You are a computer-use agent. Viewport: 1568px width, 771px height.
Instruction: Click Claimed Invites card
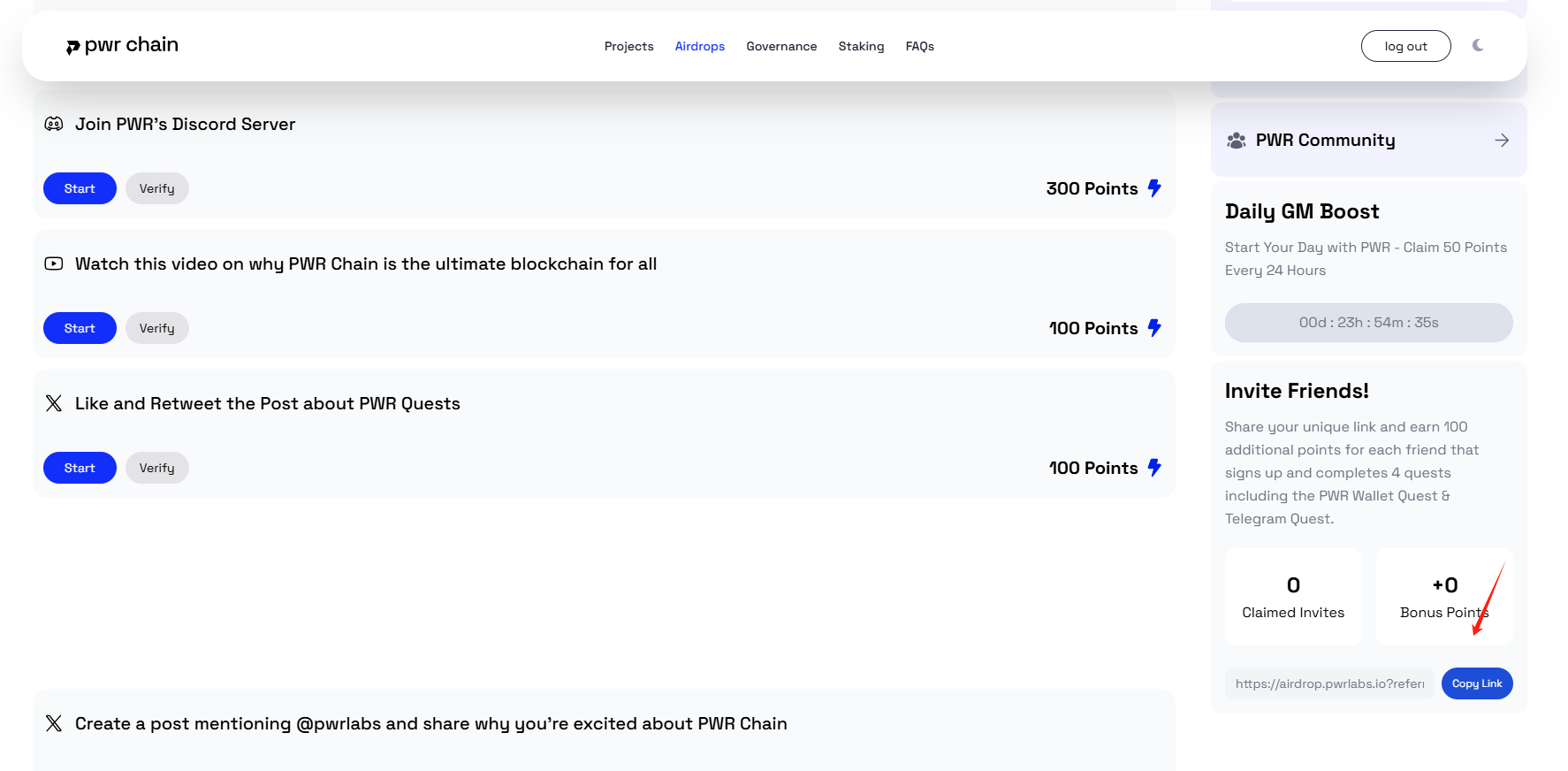click(x=1293, y=597)
